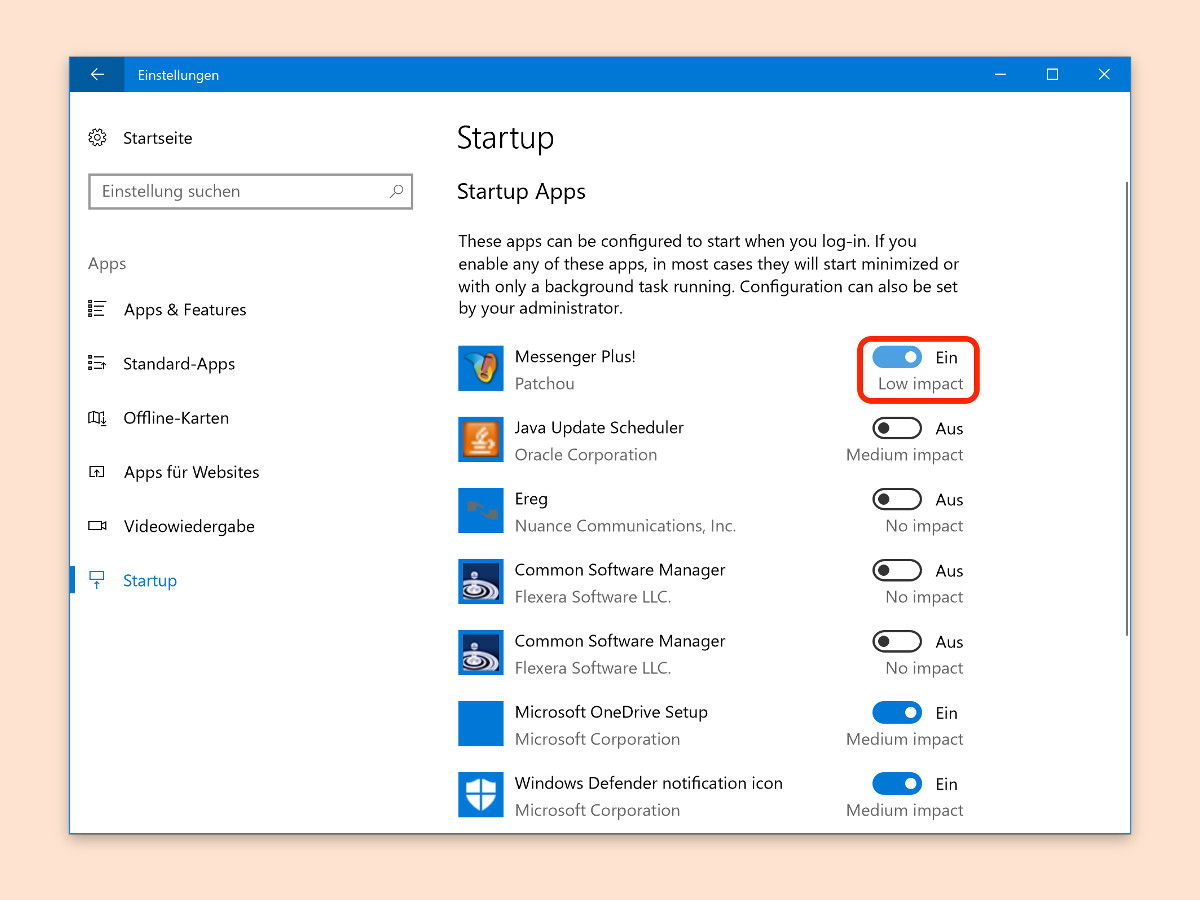1200x900 pixels.
Task: Click the magnifier icon in the search box
Action: click(x=396, y=191)
